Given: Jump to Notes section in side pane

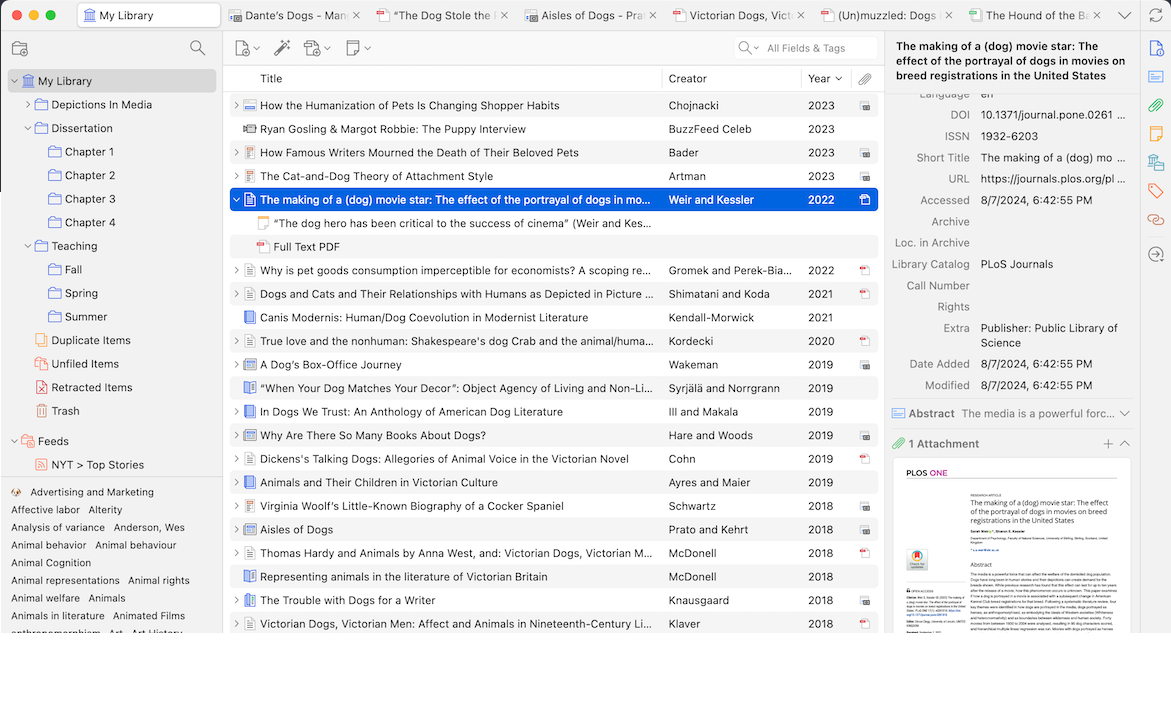Looking at the screenshot, I should tap(1155, 134).
